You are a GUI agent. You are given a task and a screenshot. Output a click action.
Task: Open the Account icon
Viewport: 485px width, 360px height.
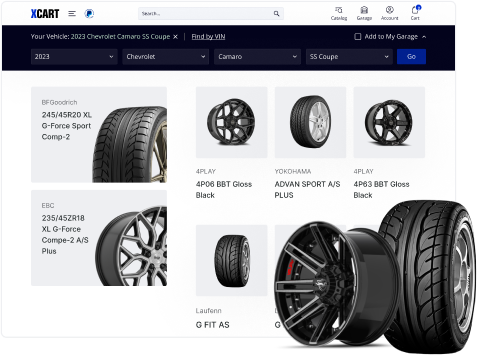[389, 13]
